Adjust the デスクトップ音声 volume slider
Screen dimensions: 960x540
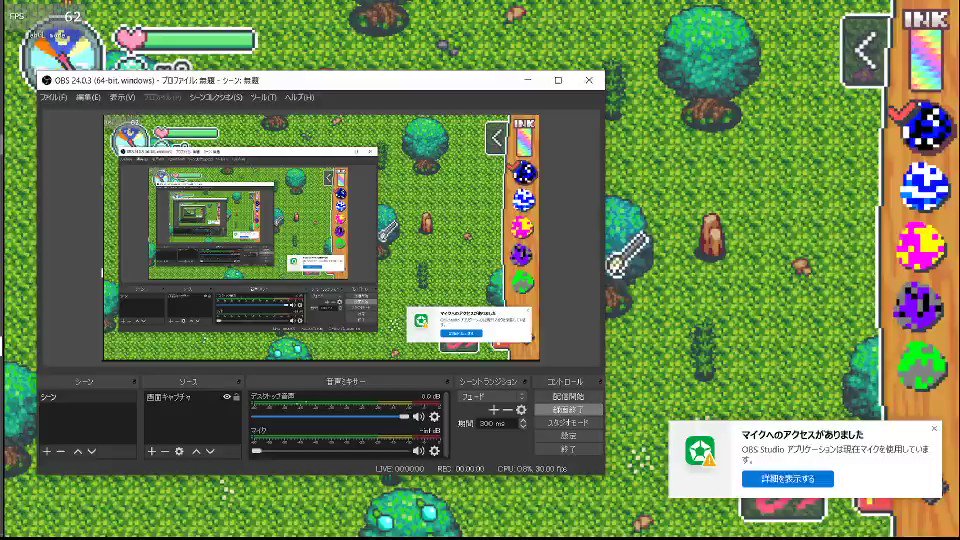(331, 416)
